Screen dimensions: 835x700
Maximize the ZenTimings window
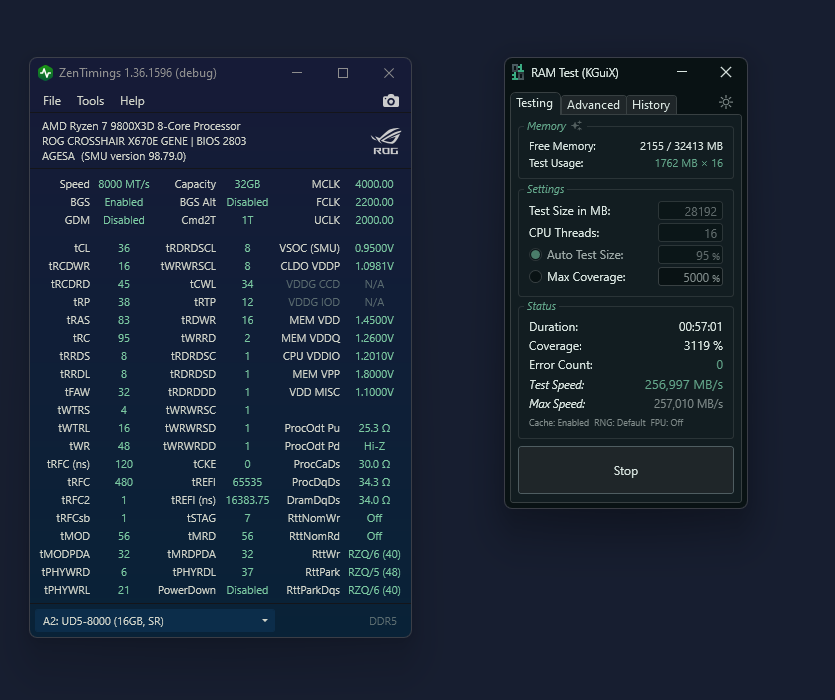click(343, 73)
